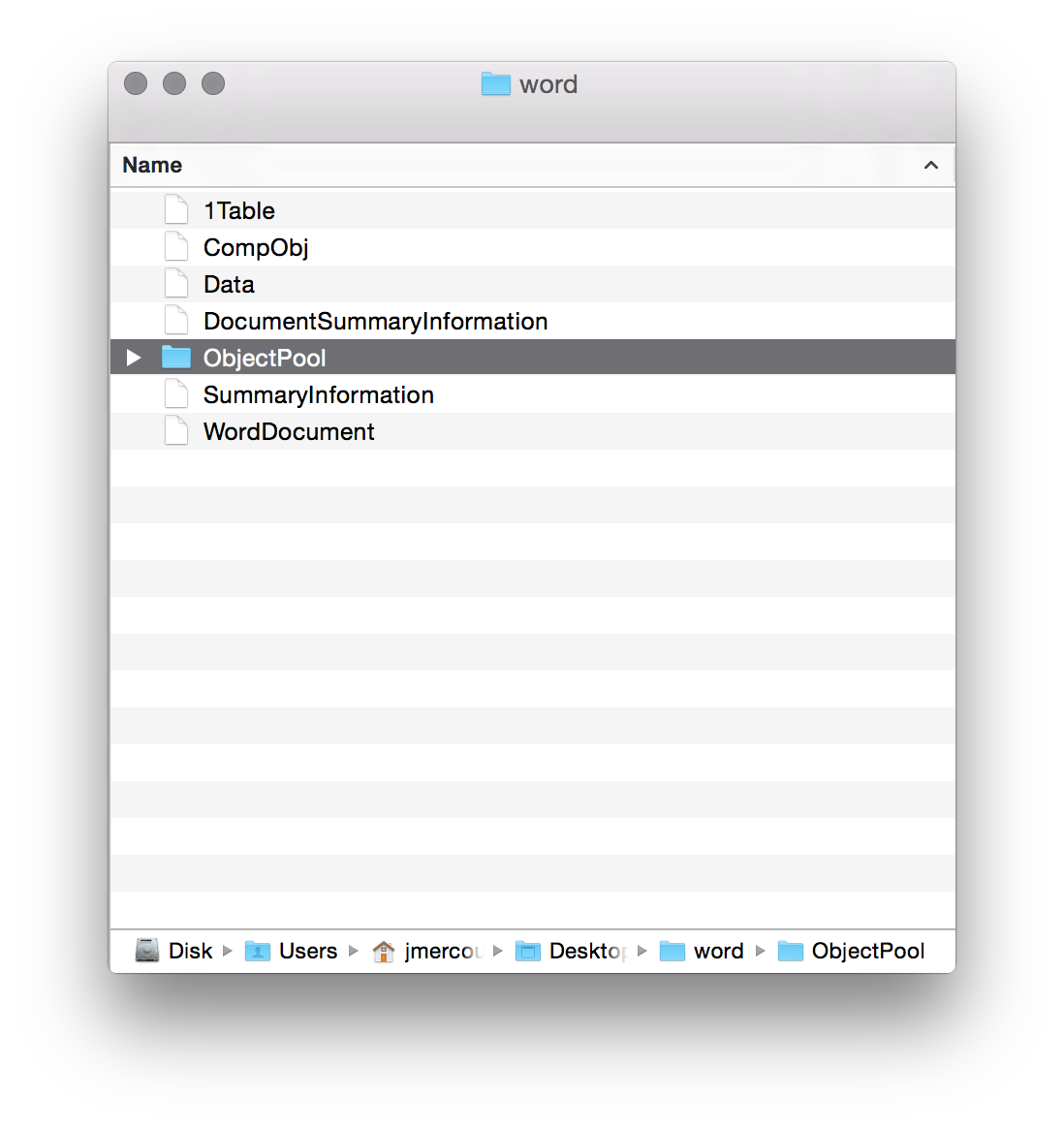Click the Users folder icon in path bar
The image size is (1064, 1128).
(258, 951)
